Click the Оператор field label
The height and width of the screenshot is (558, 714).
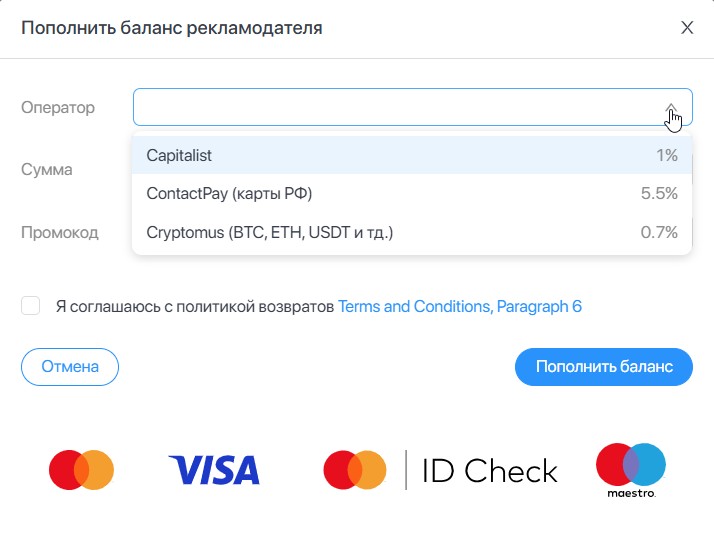point(58,107)
